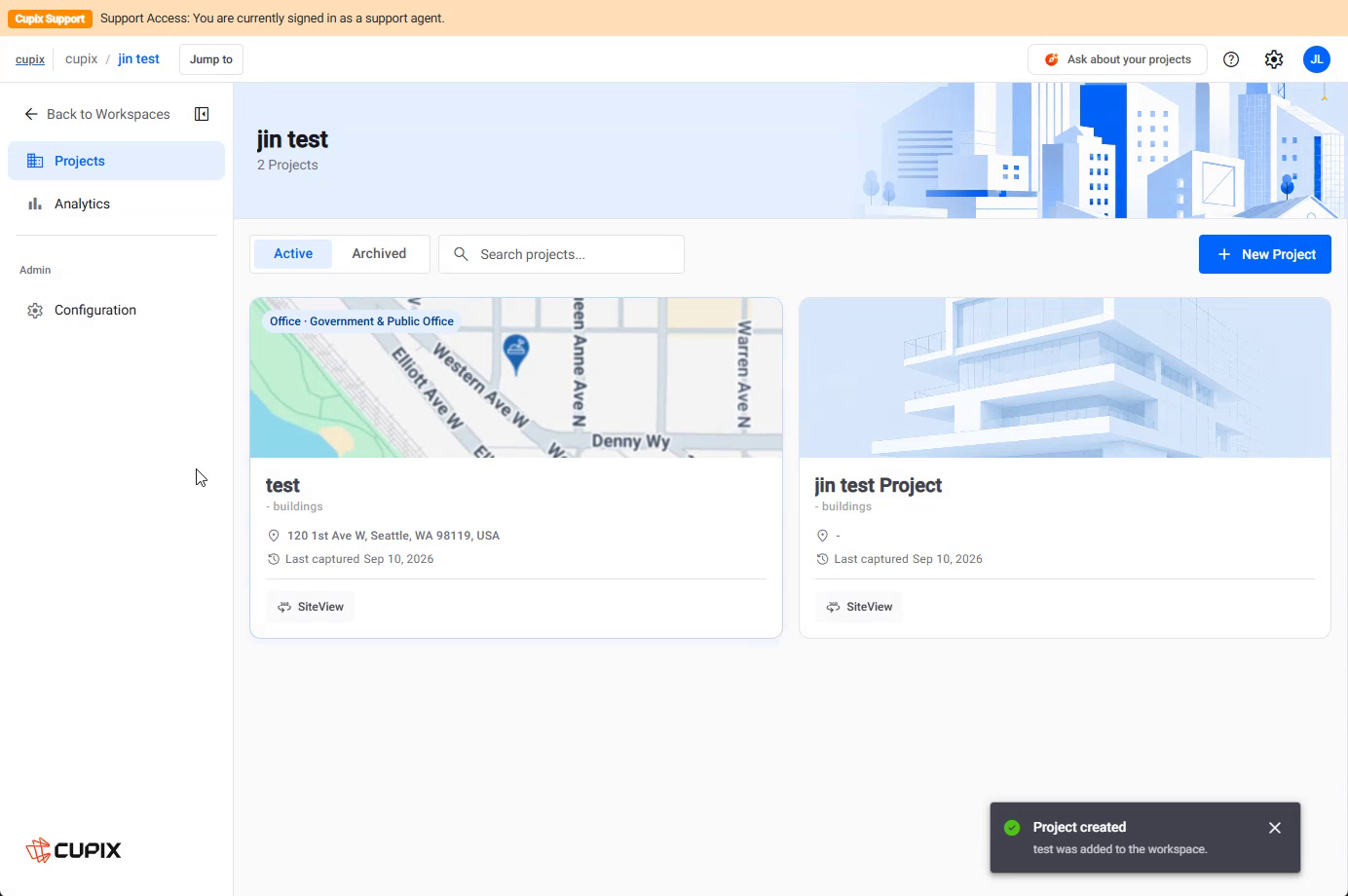Click Office · Government & Public Office tag
The image size is (1348, 896).
click(x=361, y=321)
